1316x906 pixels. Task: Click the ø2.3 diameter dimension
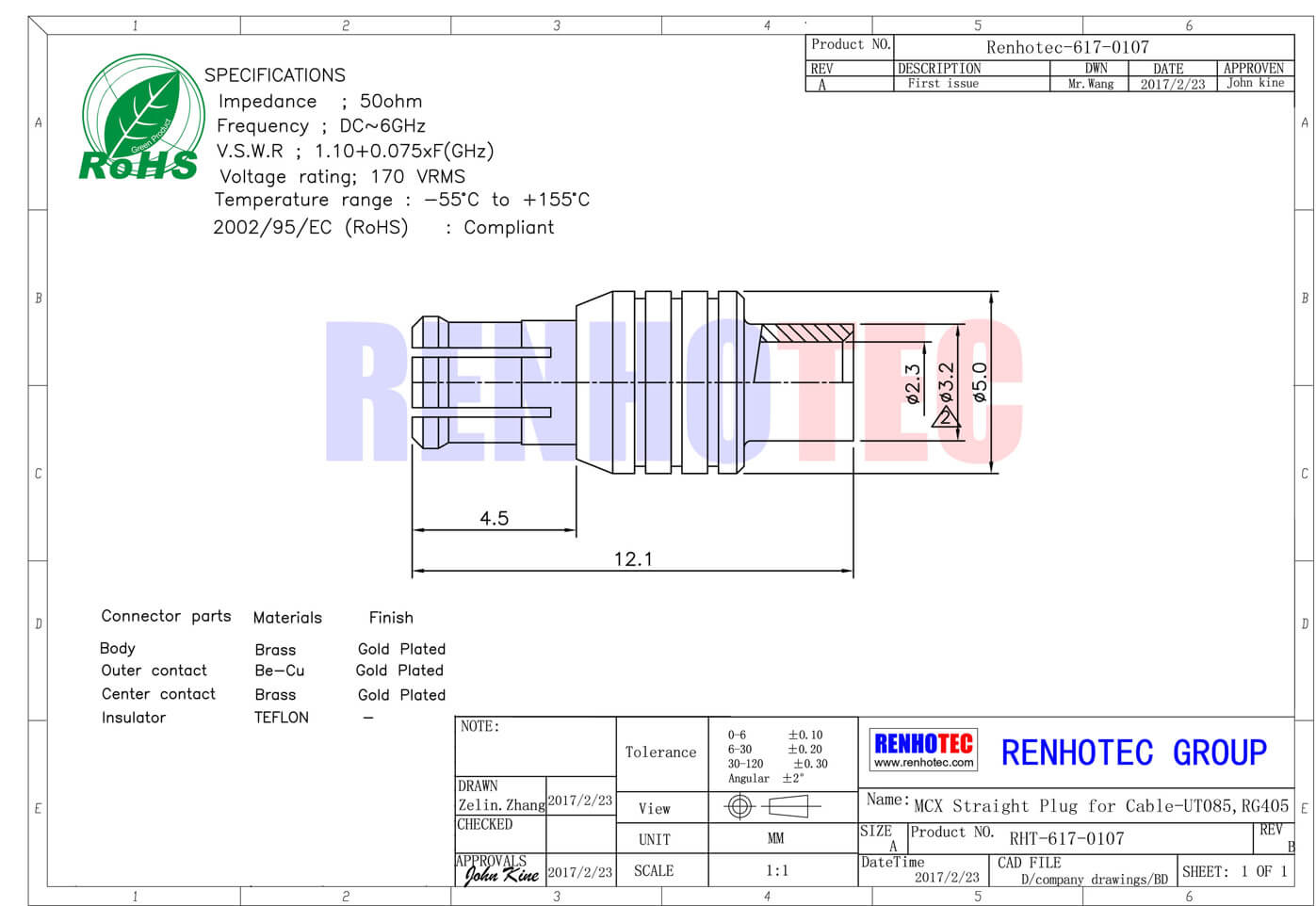[x=912, y=384]
